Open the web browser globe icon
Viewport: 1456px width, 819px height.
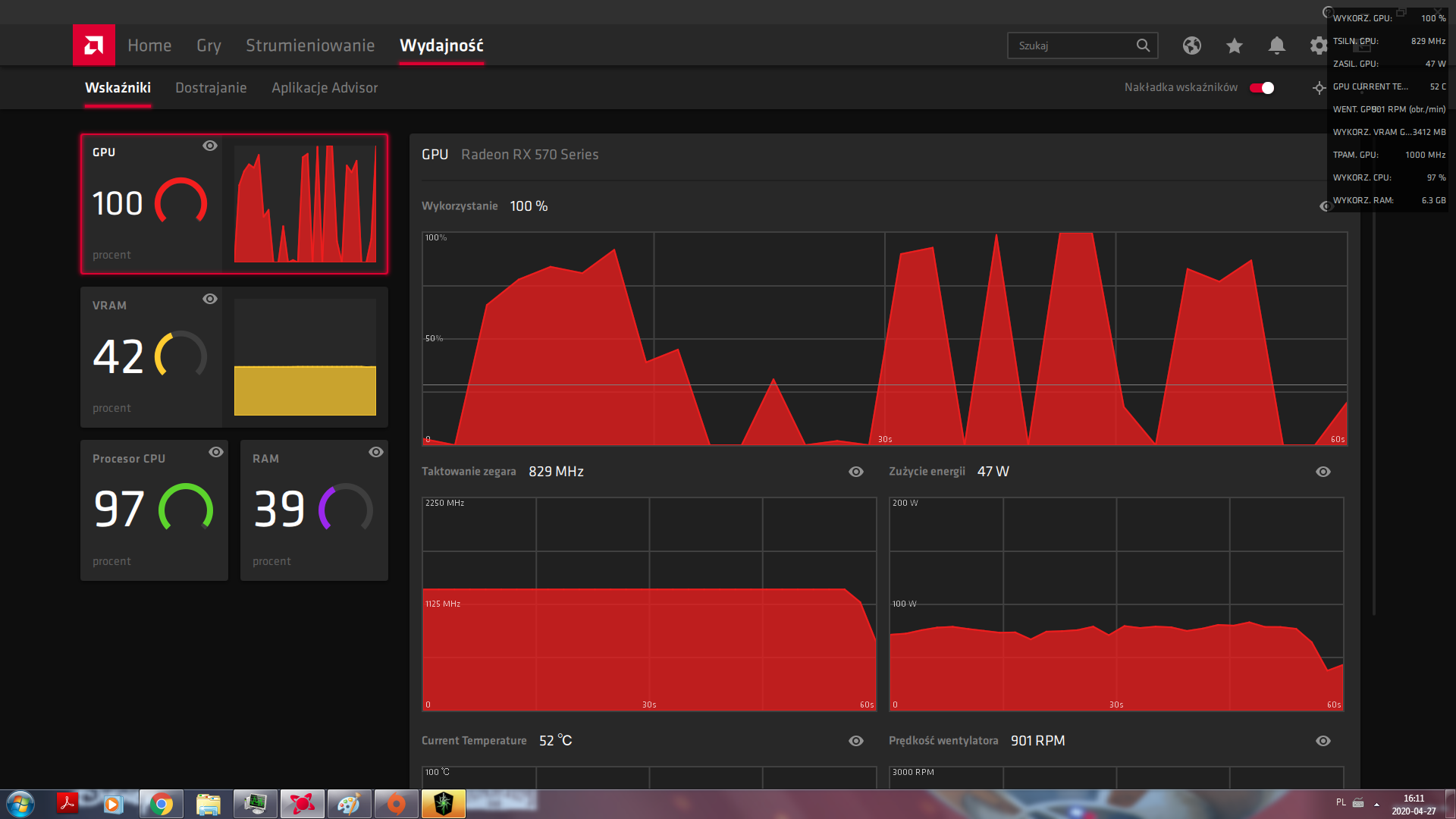coord(1192,46)
